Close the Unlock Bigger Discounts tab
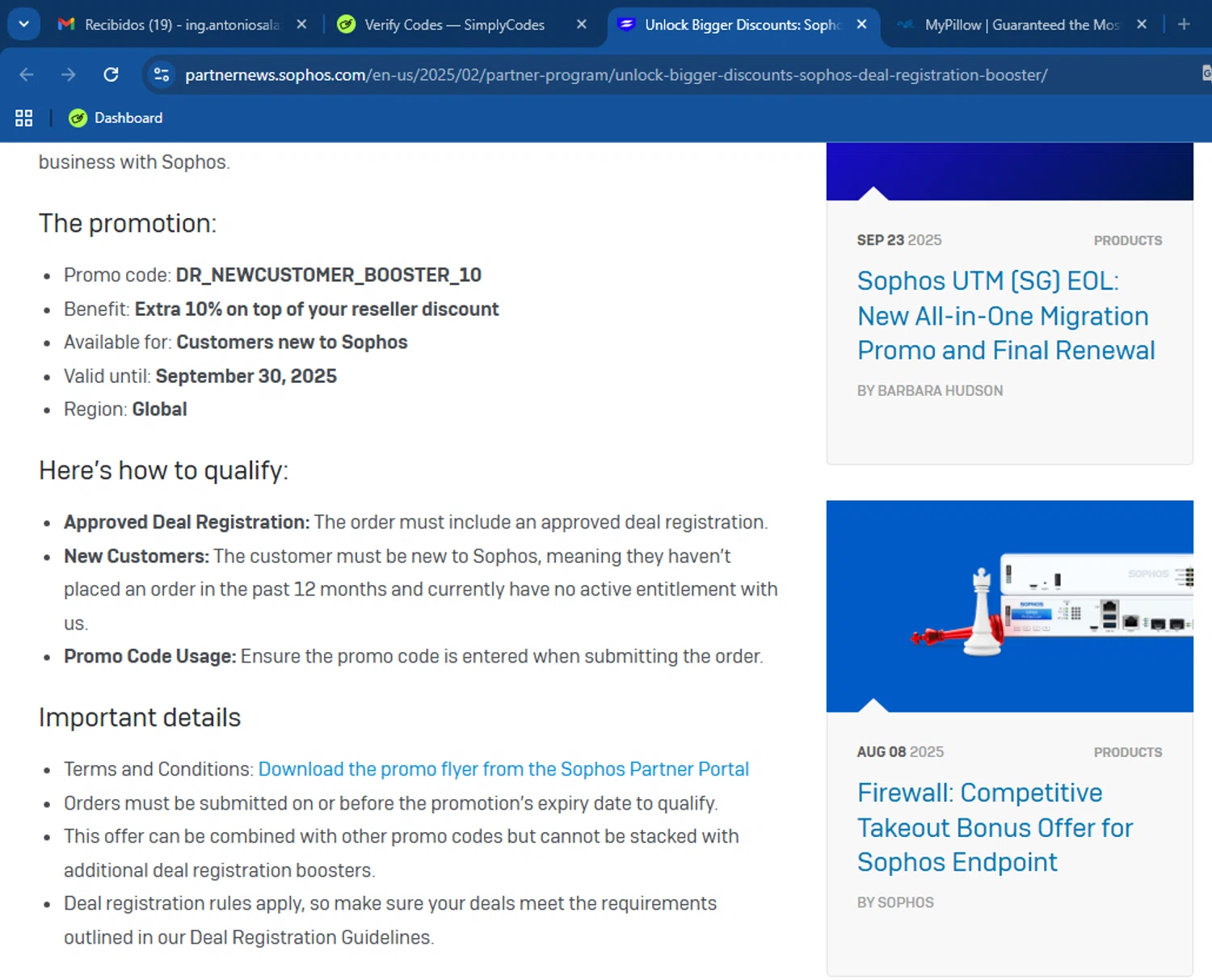This screenshot has height=980, width=1212. click(x=861, y=25)
